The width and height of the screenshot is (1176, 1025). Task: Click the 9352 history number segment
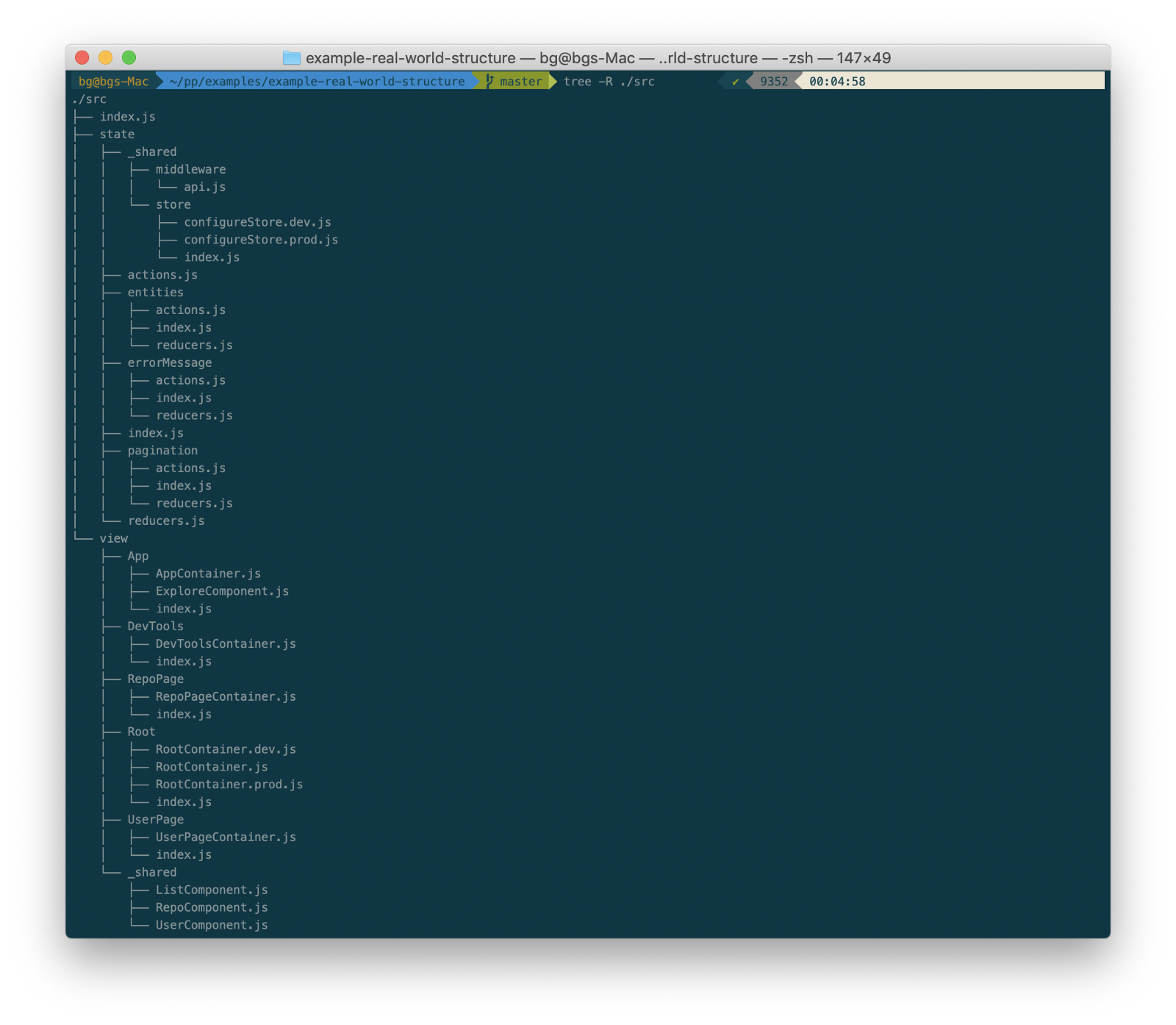(774, 82)
